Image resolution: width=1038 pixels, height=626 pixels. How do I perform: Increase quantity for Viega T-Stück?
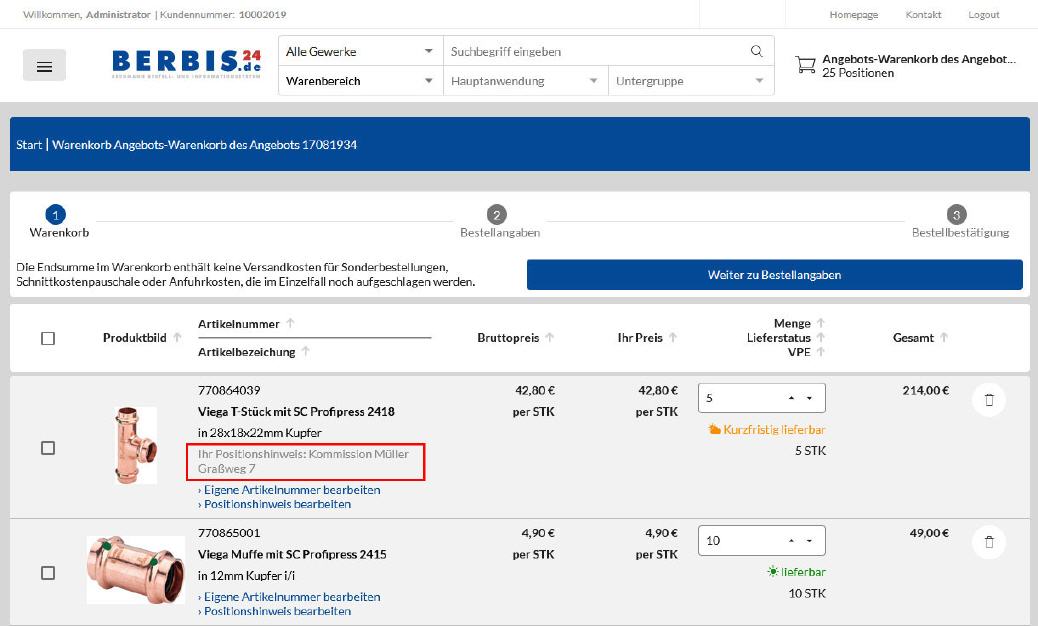(x=791, y=398)
